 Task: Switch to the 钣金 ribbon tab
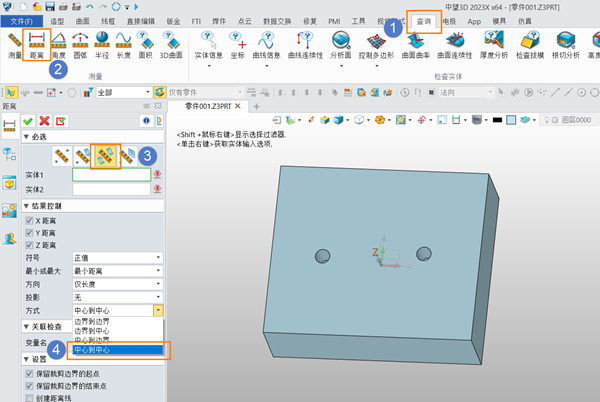pyautogui.click(x=173, y=21)
